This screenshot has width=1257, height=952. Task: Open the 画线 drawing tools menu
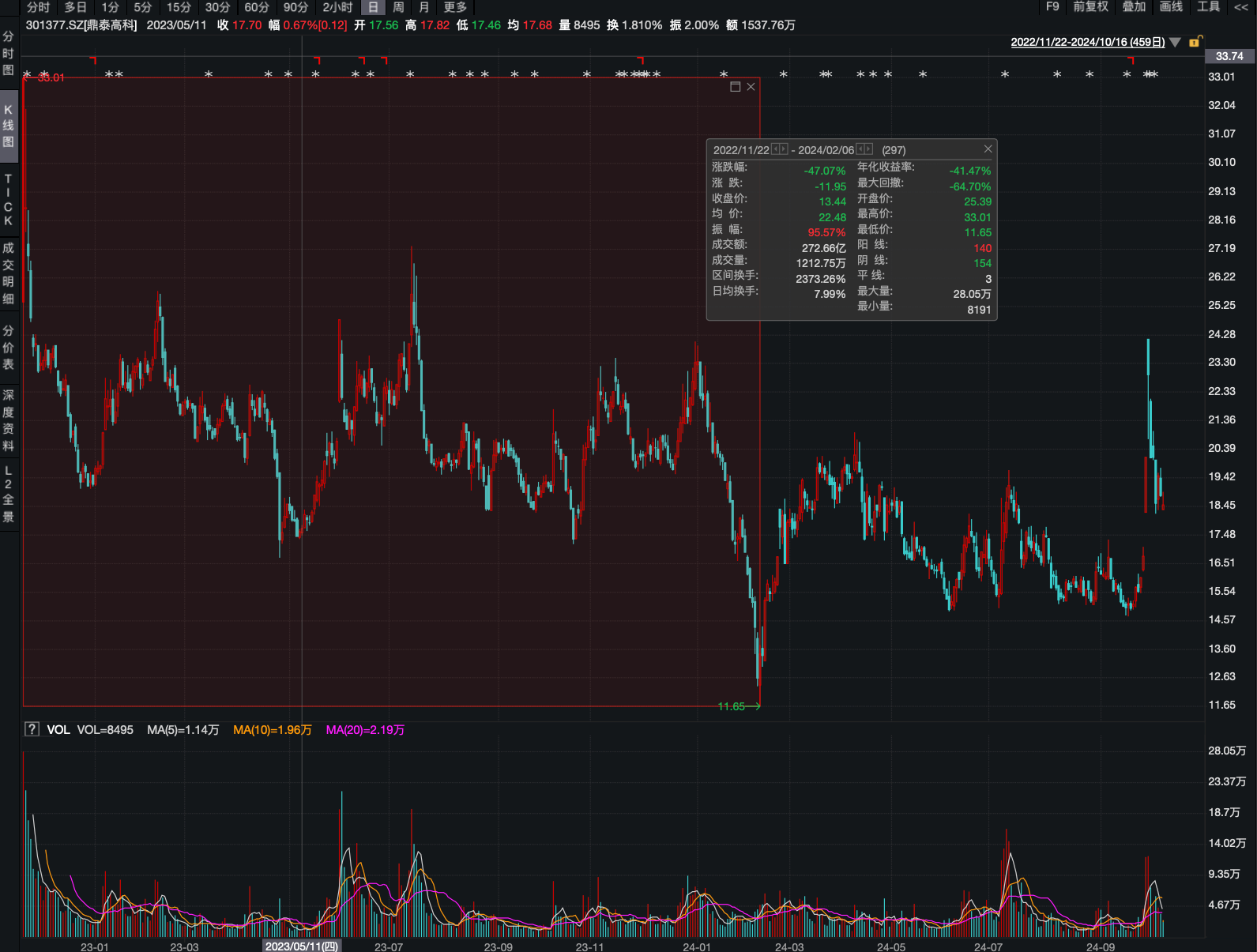tap(1171, 6)
